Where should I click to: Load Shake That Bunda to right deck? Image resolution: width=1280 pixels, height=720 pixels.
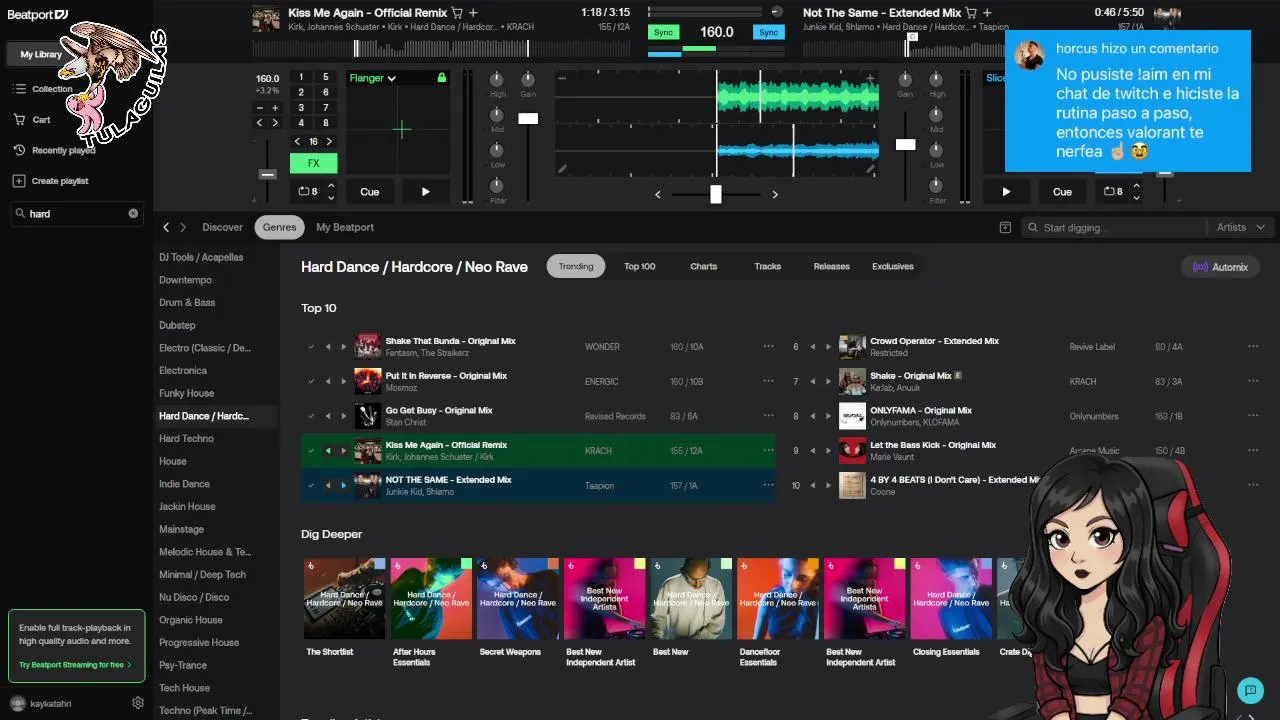click(x=343, y=347)
